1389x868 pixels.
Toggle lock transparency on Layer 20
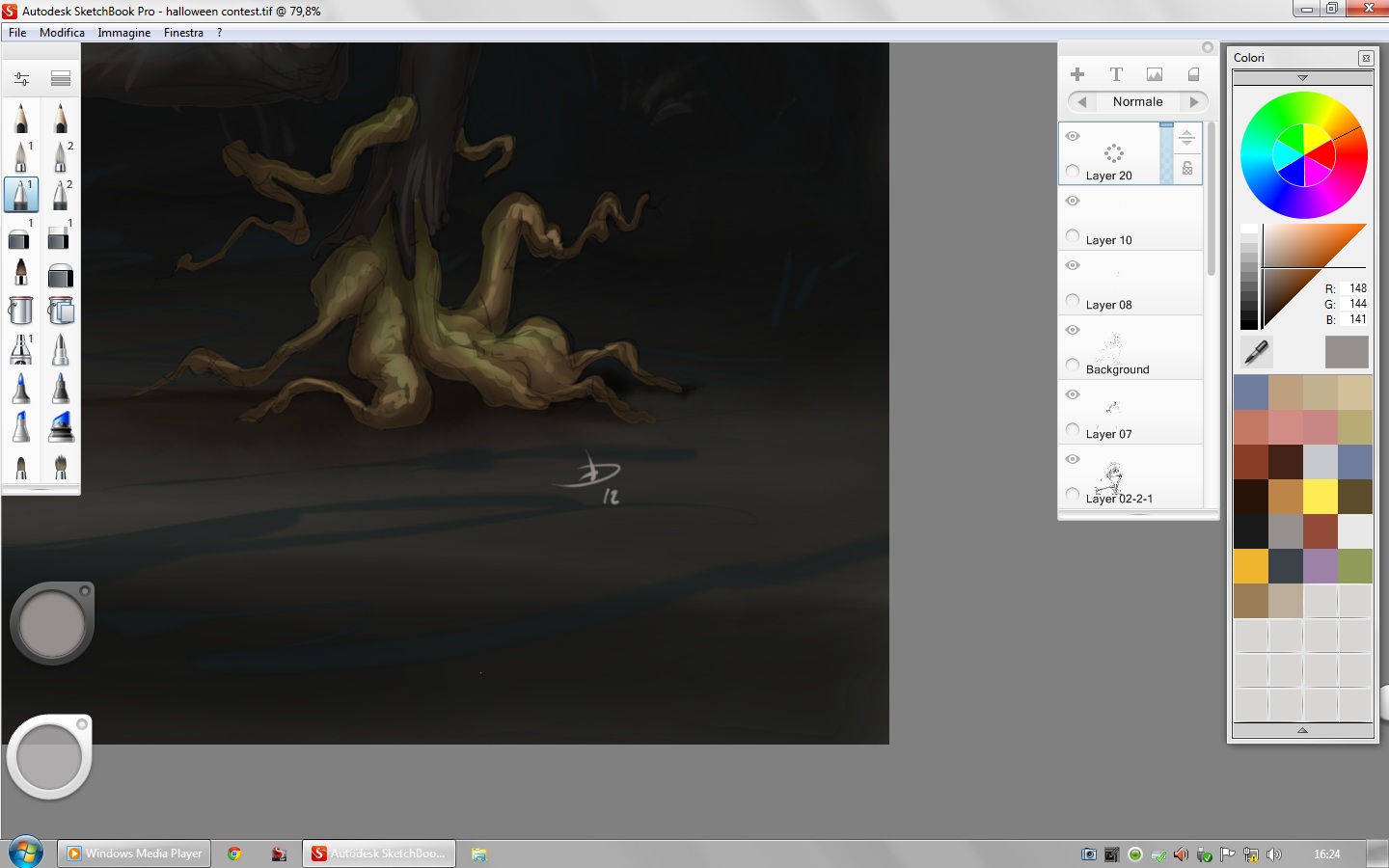click(x=1187, y=169)
